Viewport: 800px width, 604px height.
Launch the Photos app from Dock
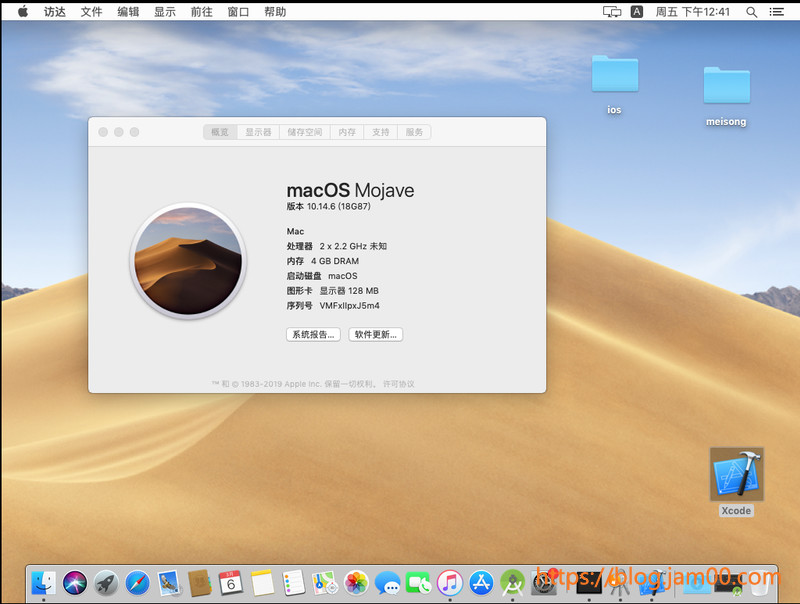pos(355,582)
